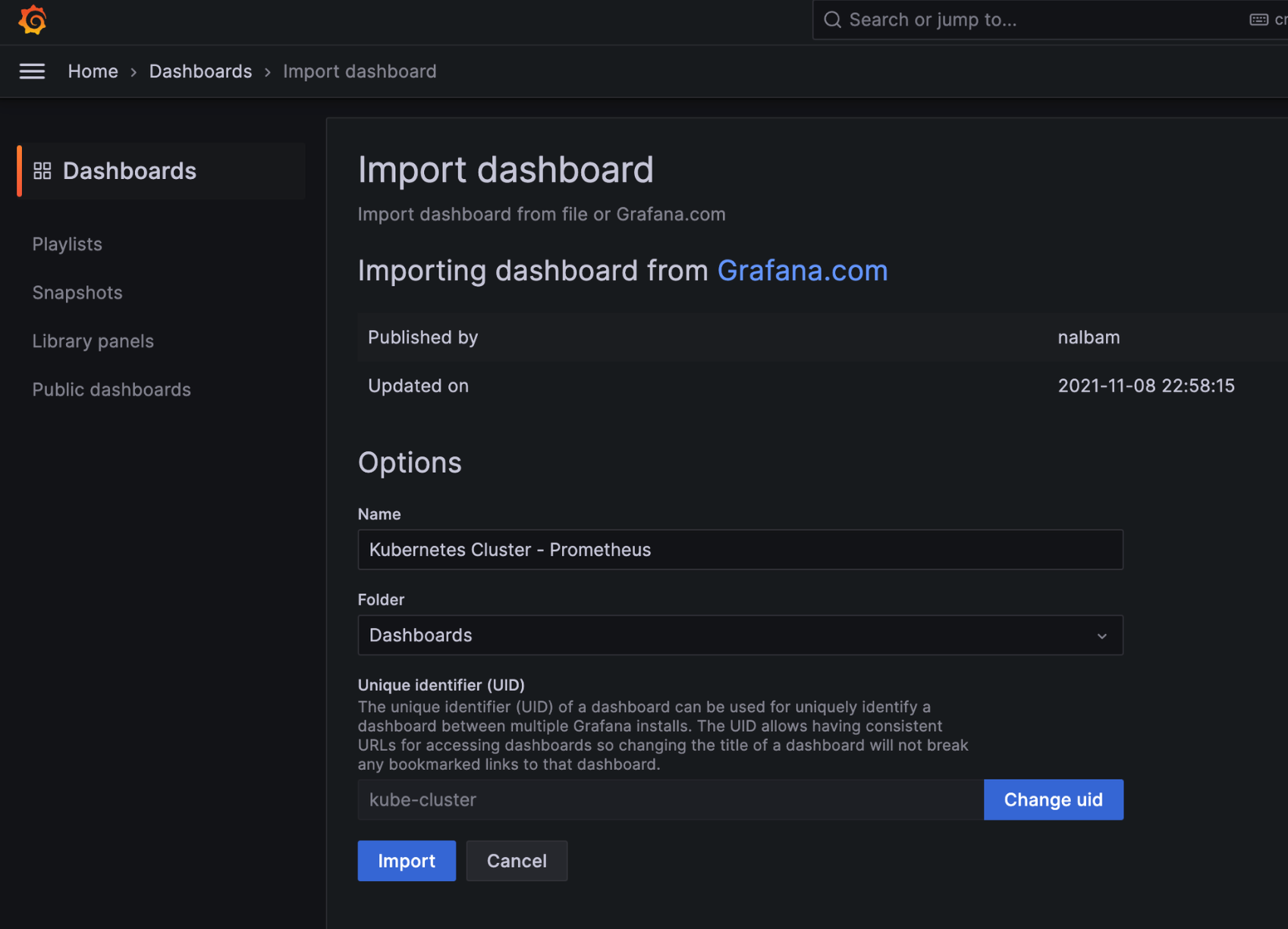Click the Import dashboard page heading
1288x929 pixels.
505,169
